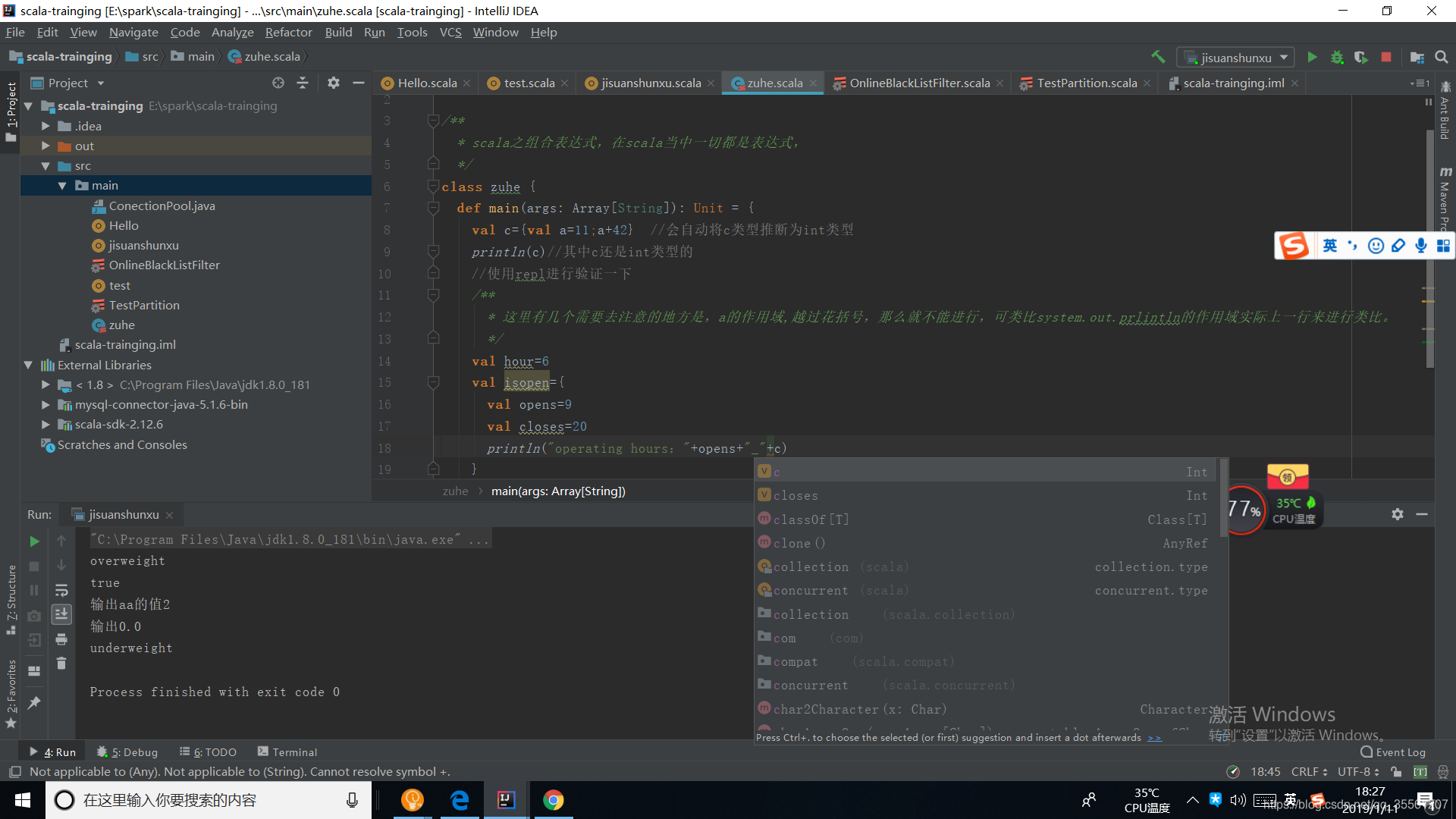Toggle the 1: Project side tab
The height and width of the screenshot is (819, 1456).
(11, 111)
